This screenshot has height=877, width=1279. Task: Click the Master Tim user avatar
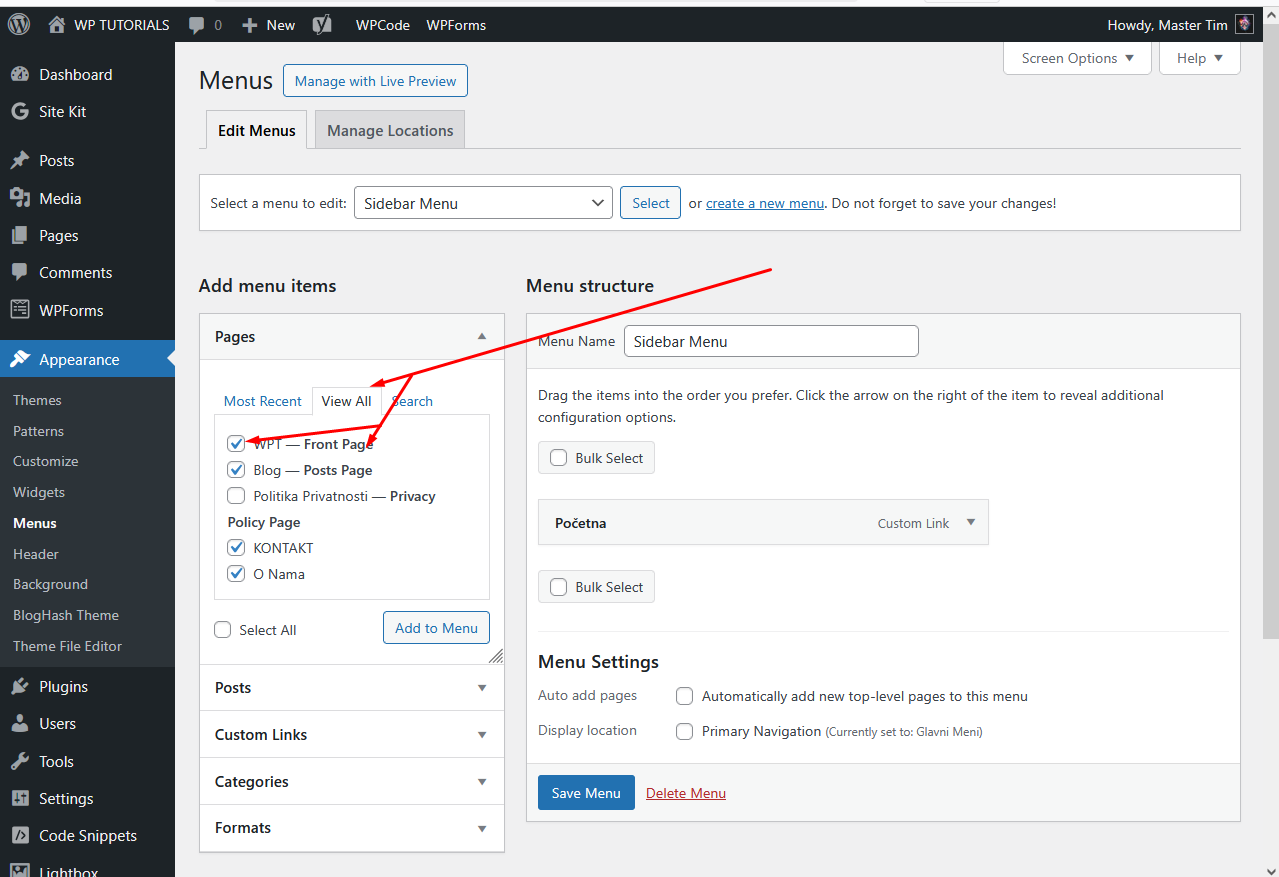coord(1244,25)
